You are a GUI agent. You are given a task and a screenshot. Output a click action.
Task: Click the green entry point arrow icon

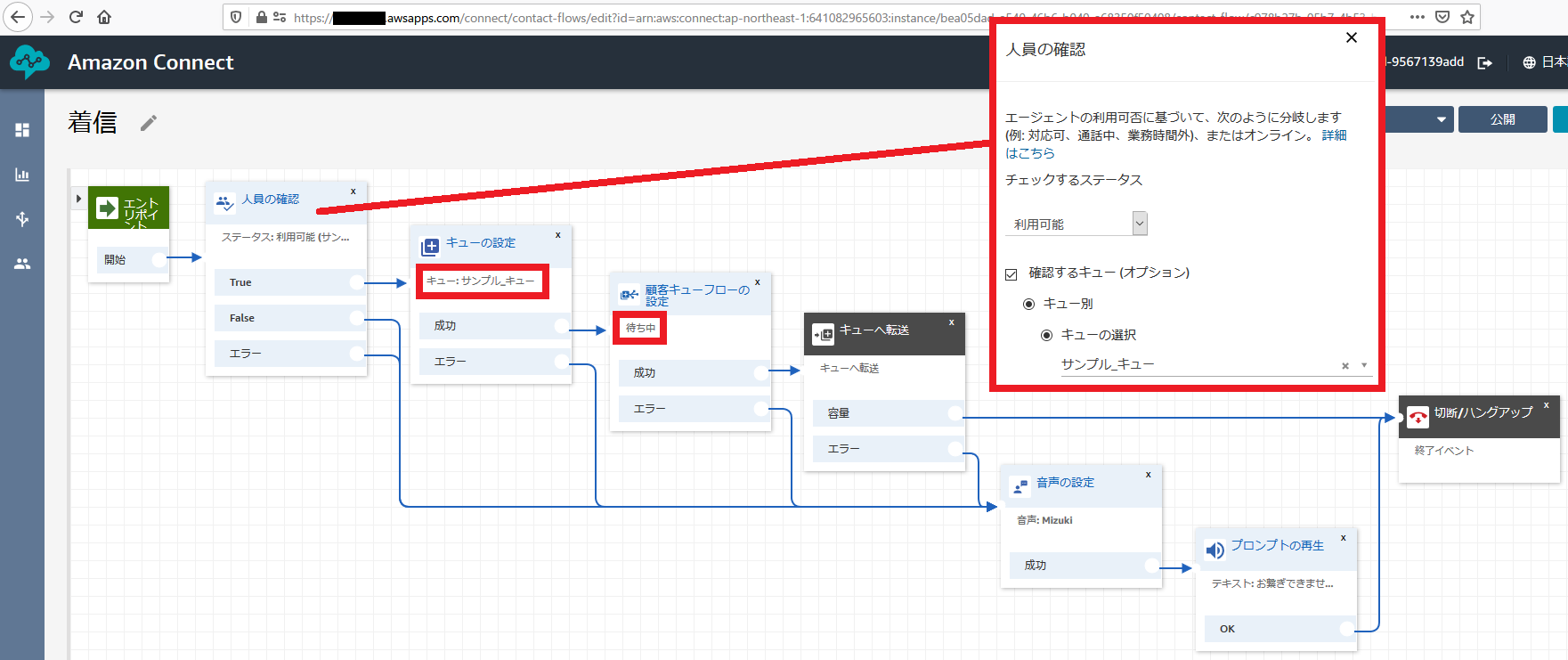pyautogui.click(x=107, y=208)
